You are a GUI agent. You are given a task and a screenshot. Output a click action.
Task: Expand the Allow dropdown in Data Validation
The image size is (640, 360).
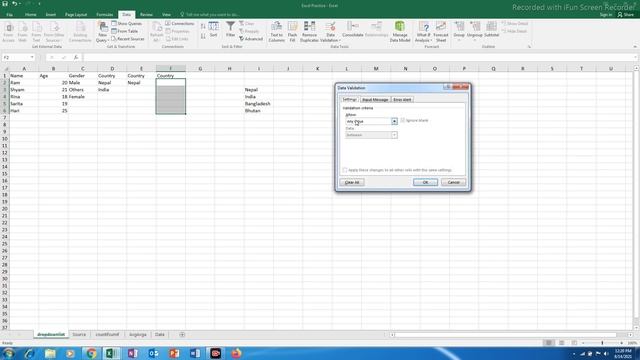tap(394, 121)
